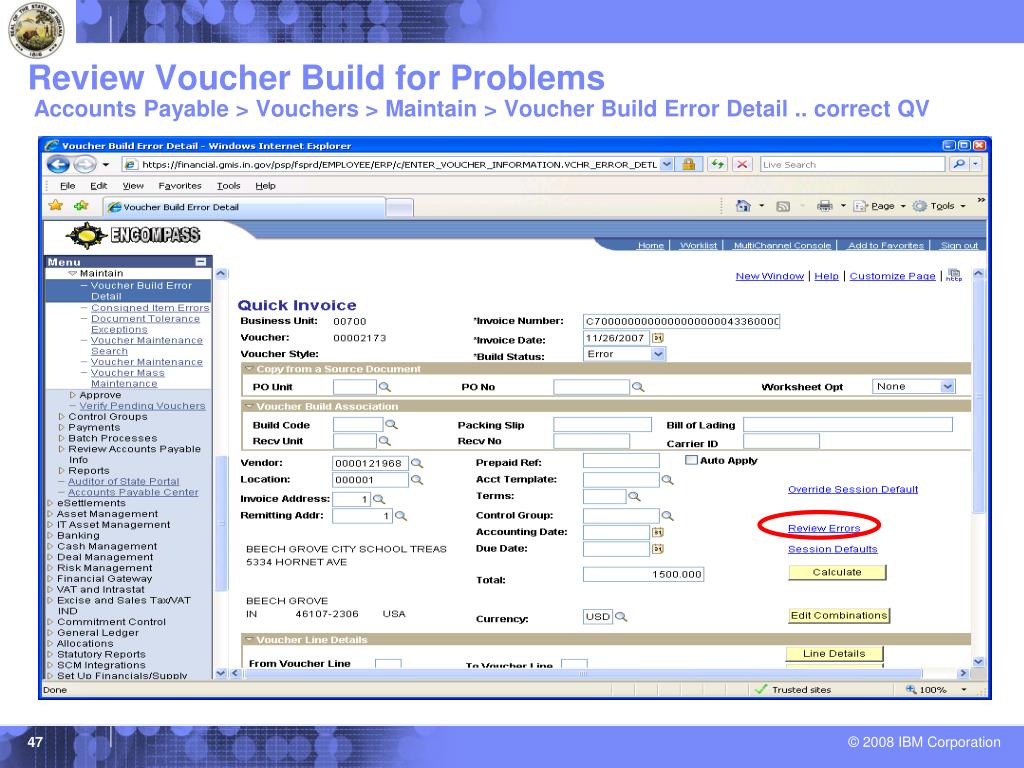The height and width of the screenshot is (768, 1024).
Task: Click the PO Unit lookup magnifier
Action: coord(385,387)
